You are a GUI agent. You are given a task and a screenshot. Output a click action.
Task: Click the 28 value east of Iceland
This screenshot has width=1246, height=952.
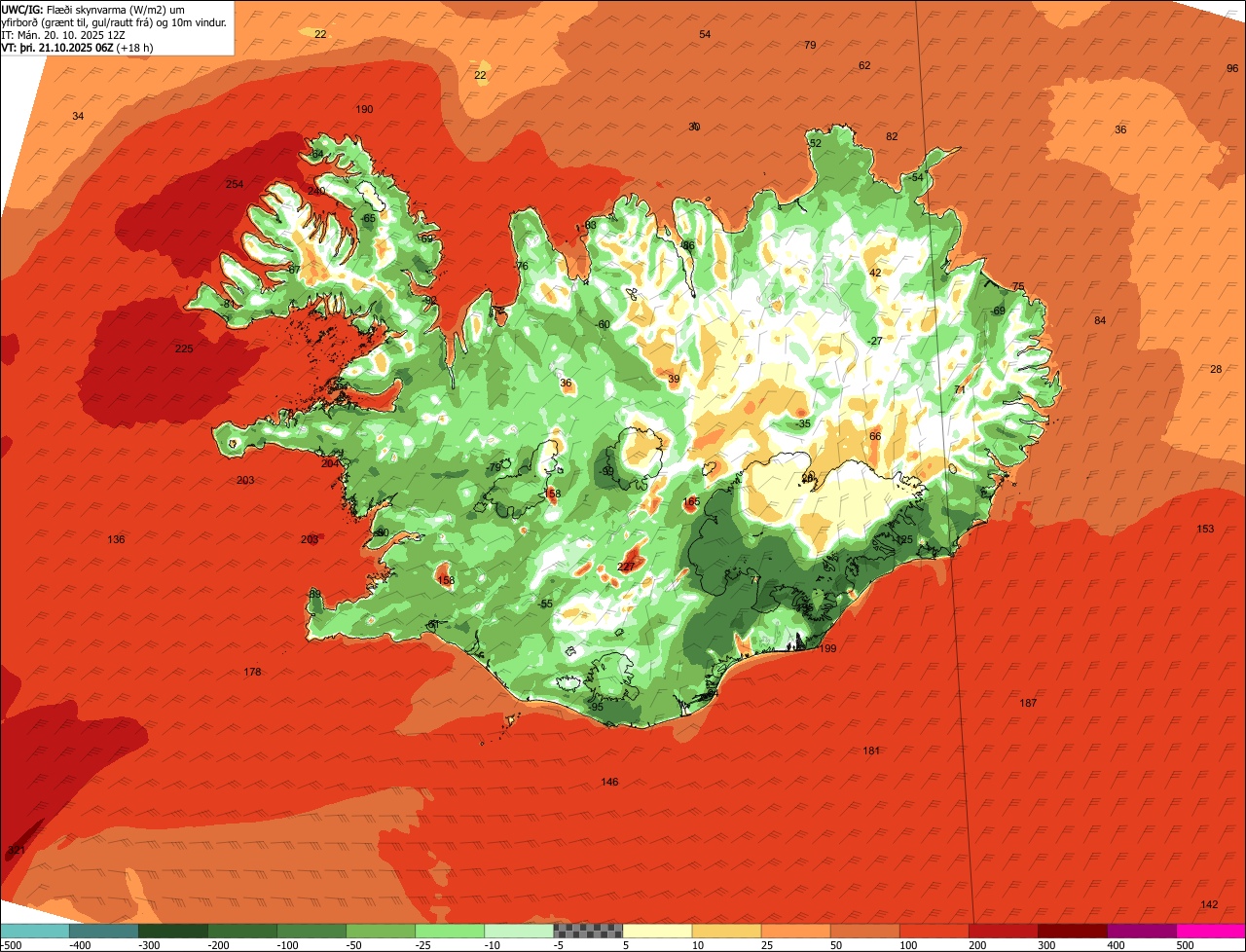point(1216,369)
